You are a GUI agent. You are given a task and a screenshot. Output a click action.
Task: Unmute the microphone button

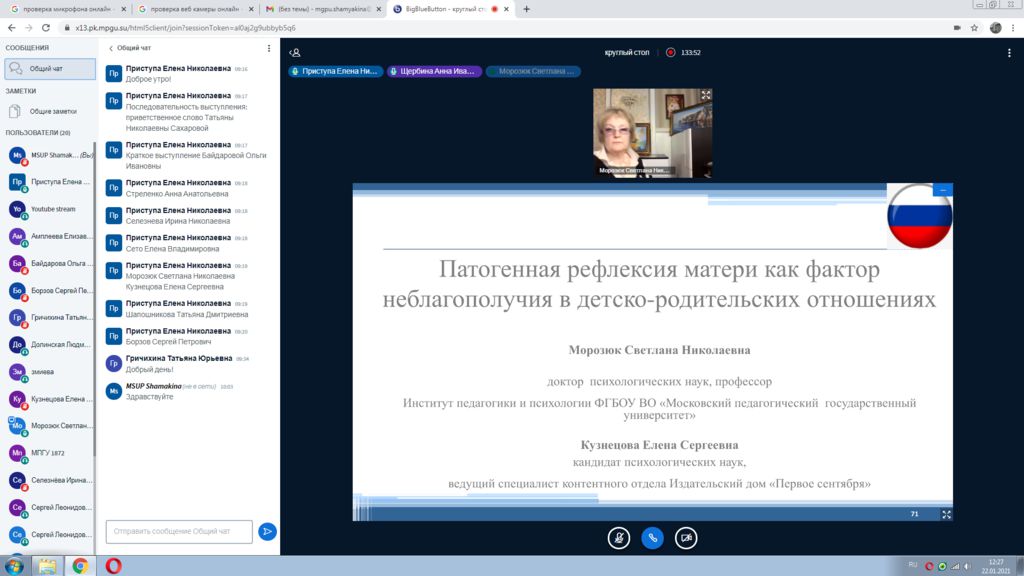click(619, 537)
